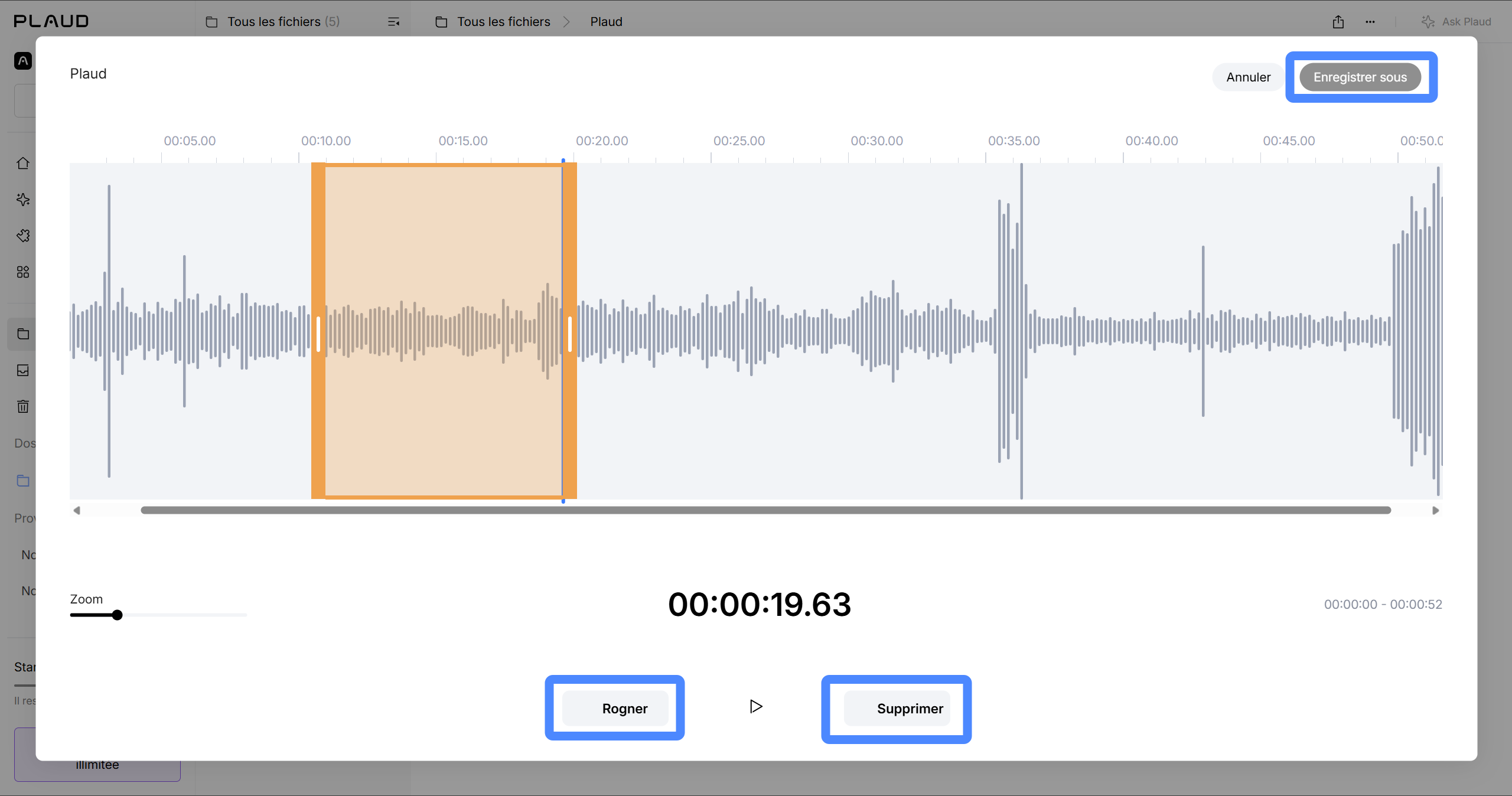This screenshot has width=1512, height=796.
Task: Click the scrollbar left arrow
Action: (x=77, y=510)
